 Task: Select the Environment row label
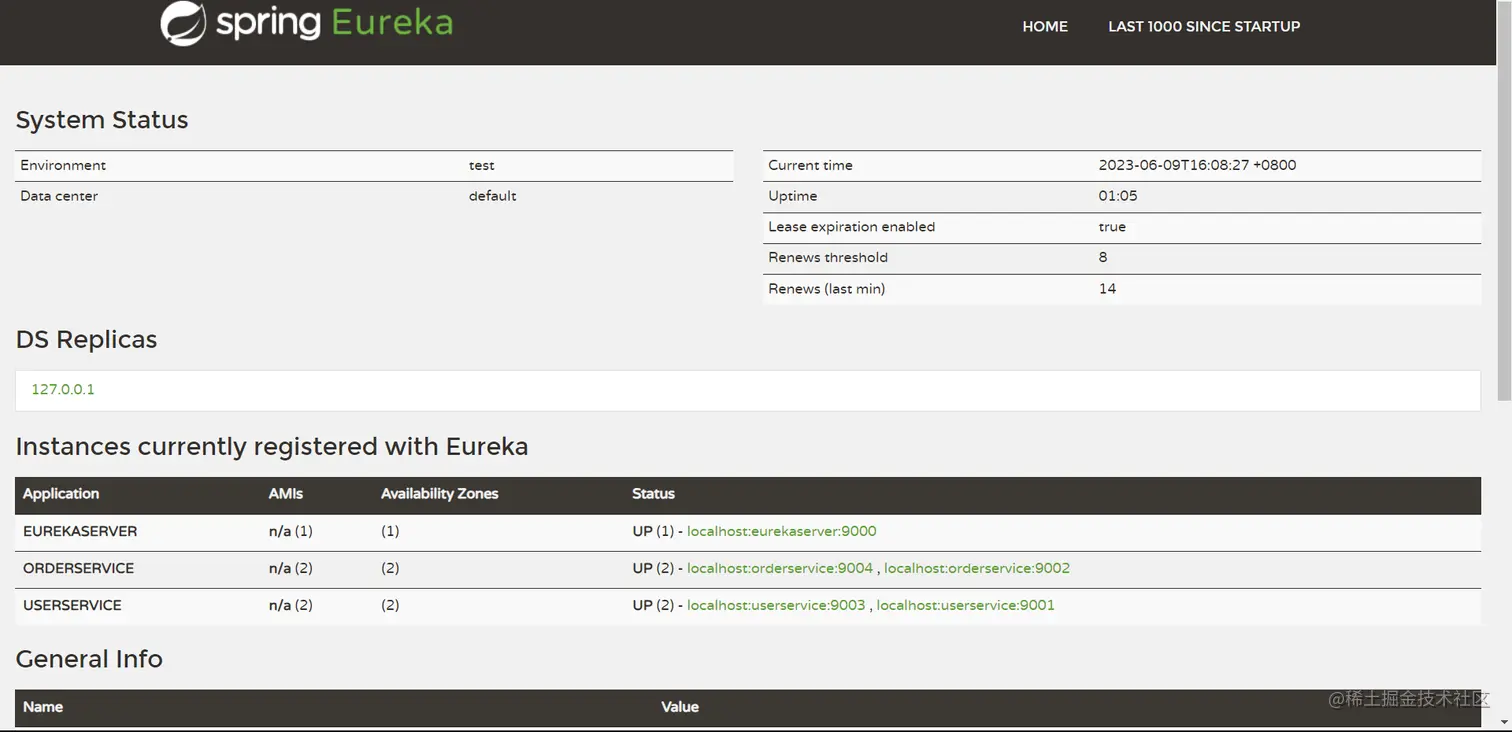tap(63, 165)
